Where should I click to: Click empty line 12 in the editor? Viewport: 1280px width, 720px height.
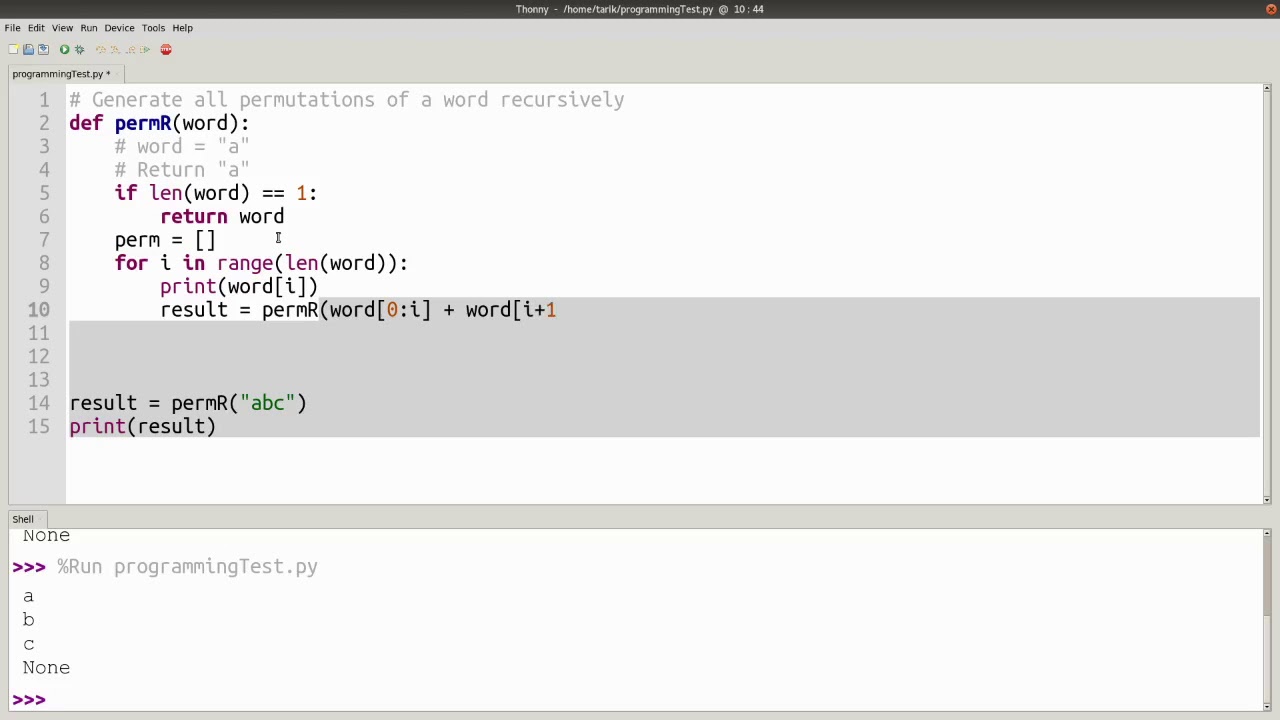(664, 356)
